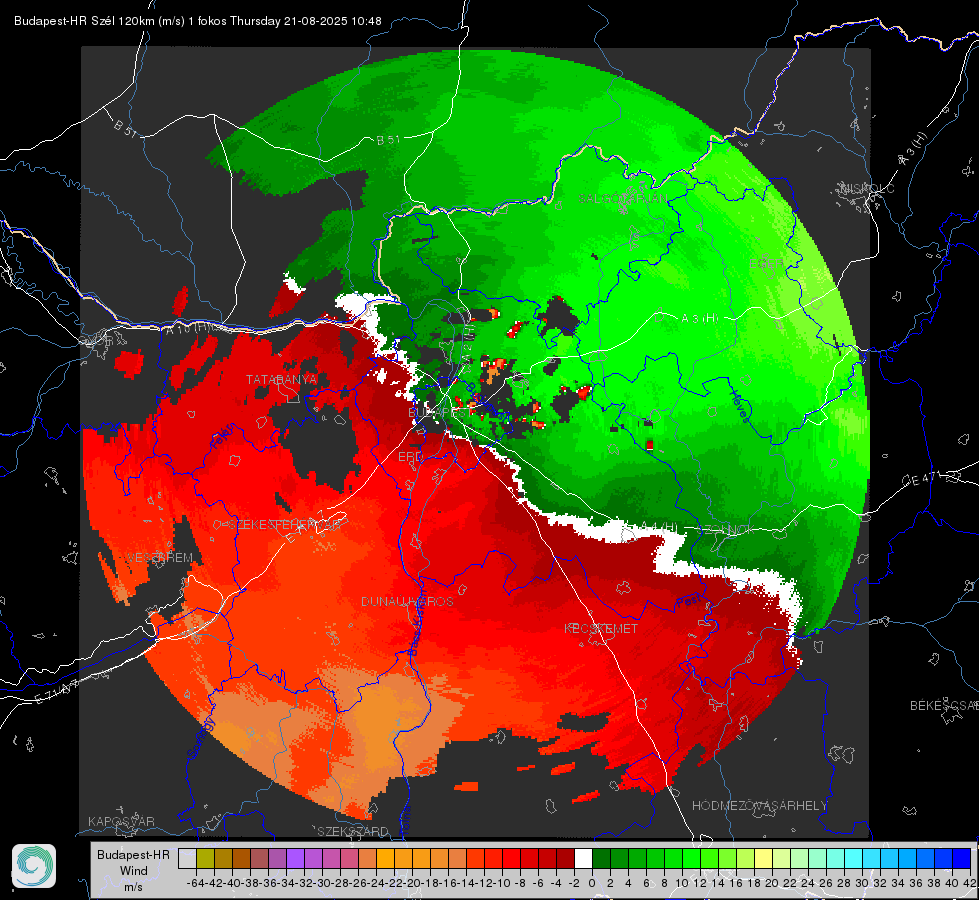Select the sky blue swatch between 34 and 36

(x=907, y=858)
